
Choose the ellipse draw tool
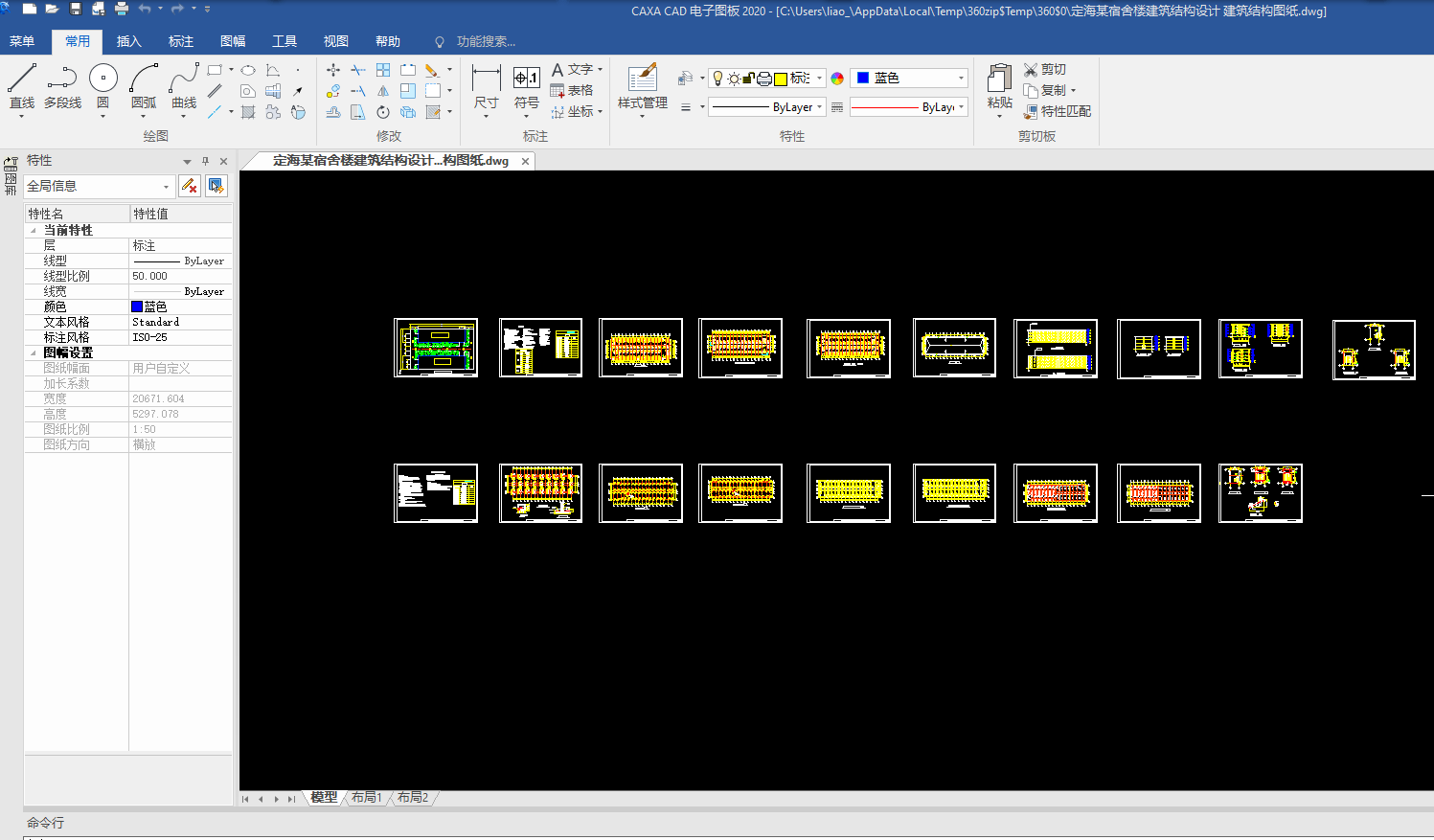pyautogui.click(x=248, y=70)
